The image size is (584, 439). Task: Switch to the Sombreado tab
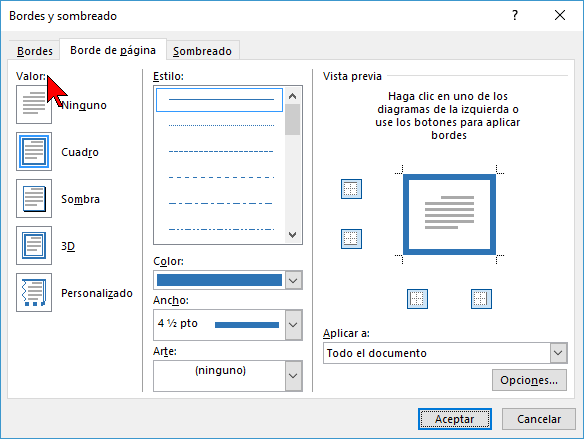tap(202, 51)
